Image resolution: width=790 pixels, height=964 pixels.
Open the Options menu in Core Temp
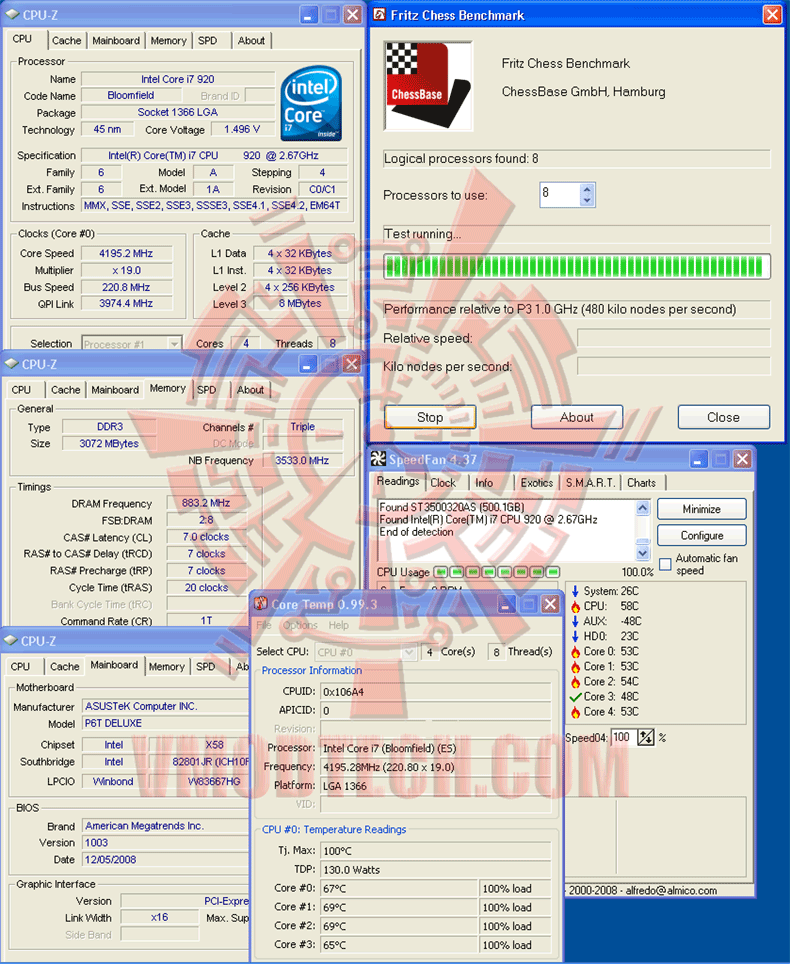(x=300, y=625)
